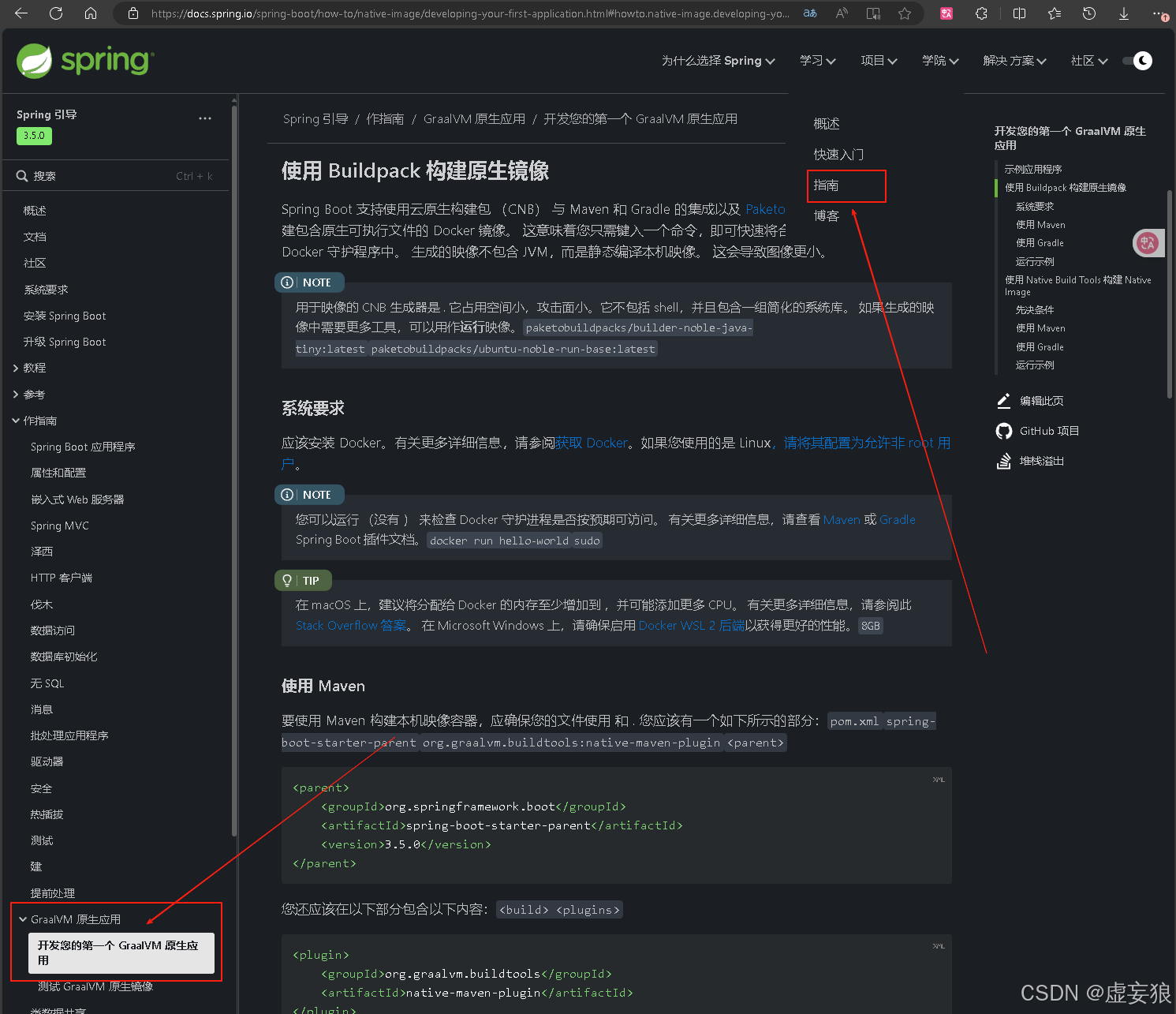Click the browser back arrow
1176x1014 pixels.
[21, 13]
